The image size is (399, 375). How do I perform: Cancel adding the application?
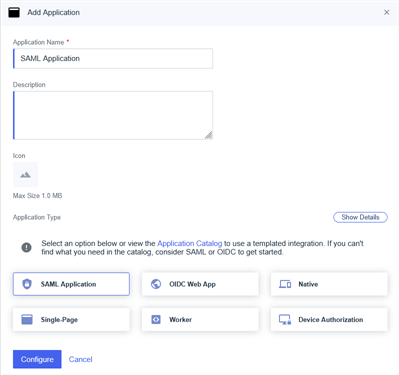coord(81,359)
